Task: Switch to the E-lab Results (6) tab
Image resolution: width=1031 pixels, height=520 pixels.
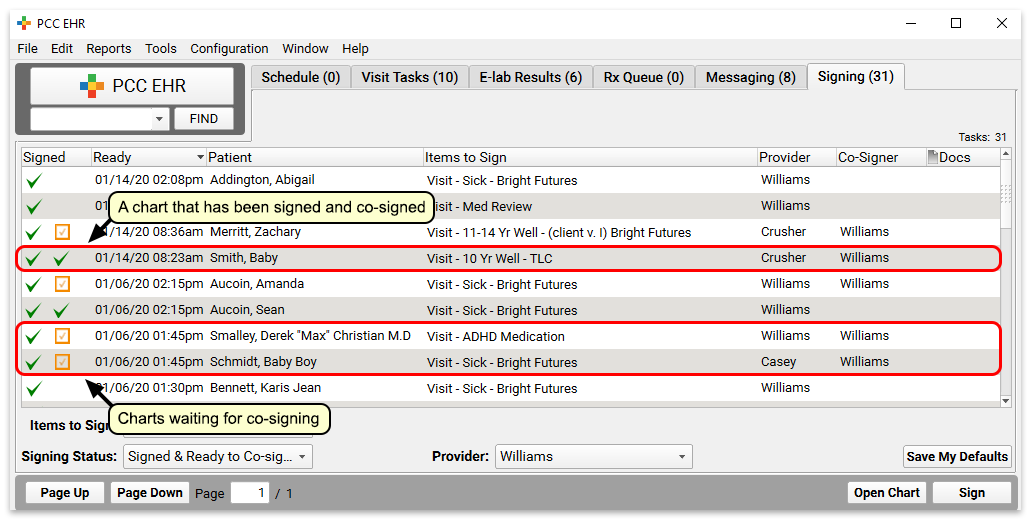Action: pyautogui.click(x=531, y=77)
